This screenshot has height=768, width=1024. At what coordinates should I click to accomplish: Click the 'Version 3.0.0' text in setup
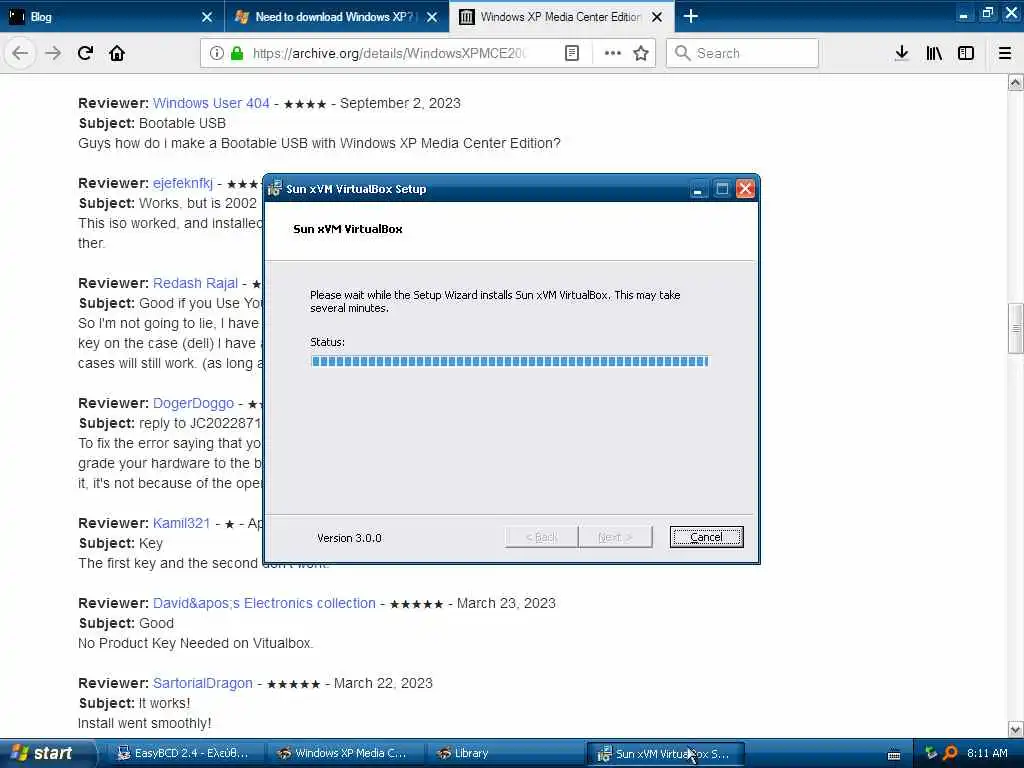tap(349, 538)
